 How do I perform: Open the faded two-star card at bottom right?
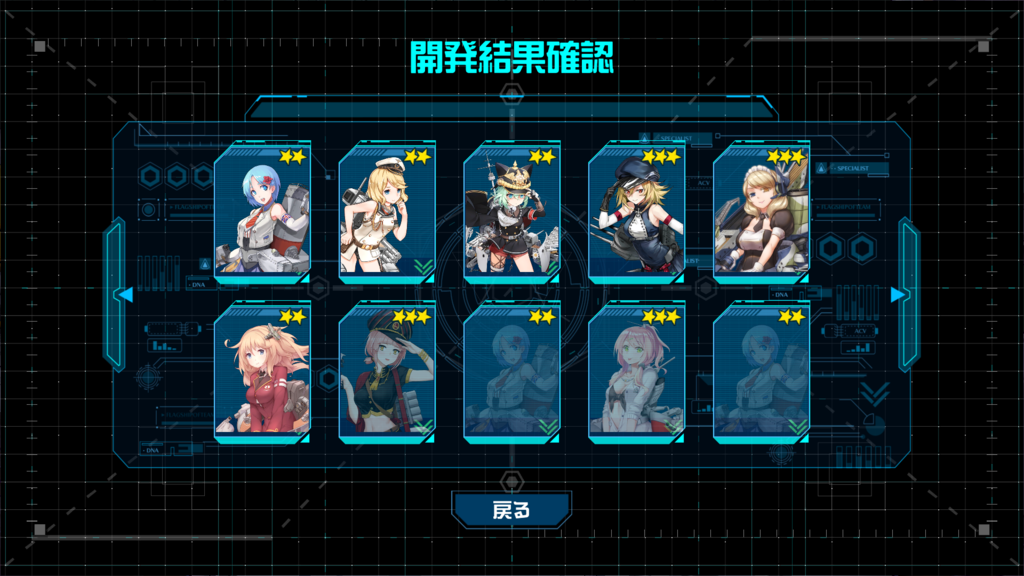[x=761, y=372]
